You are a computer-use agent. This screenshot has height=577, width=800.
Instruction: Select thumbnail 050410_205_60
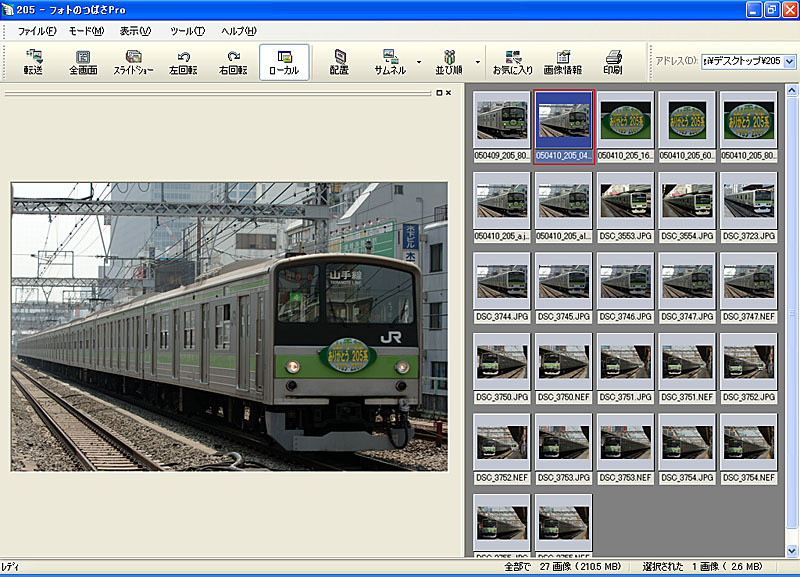tap(687, 127)
